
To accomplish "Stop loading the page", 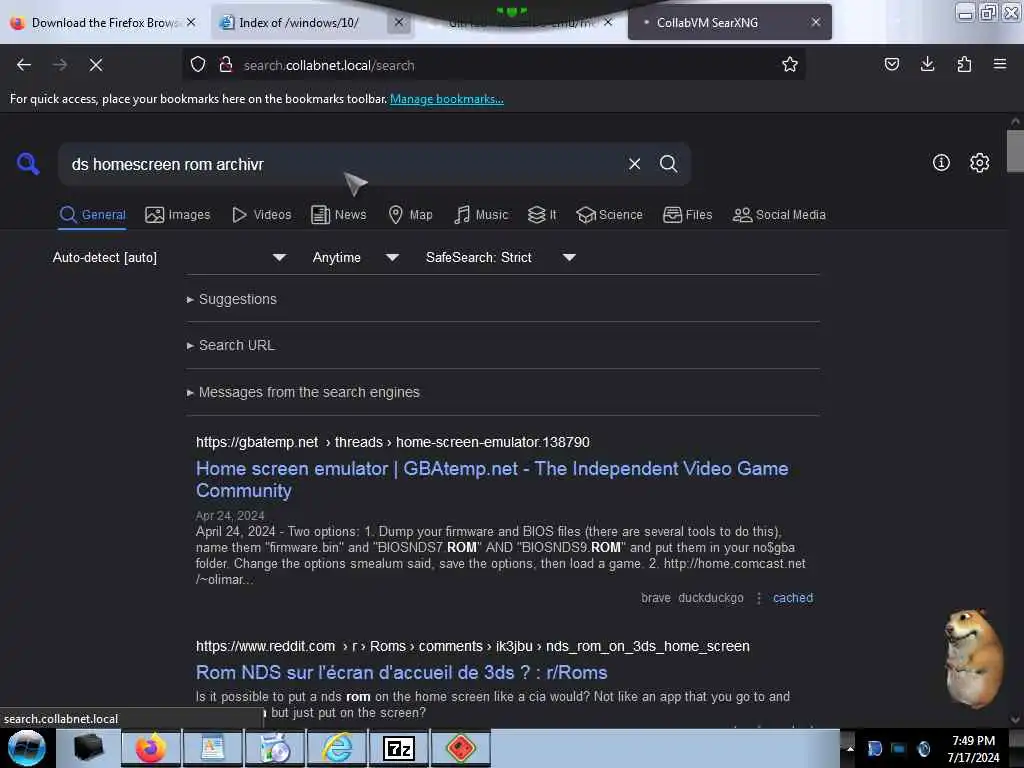I will click(96, 65).
